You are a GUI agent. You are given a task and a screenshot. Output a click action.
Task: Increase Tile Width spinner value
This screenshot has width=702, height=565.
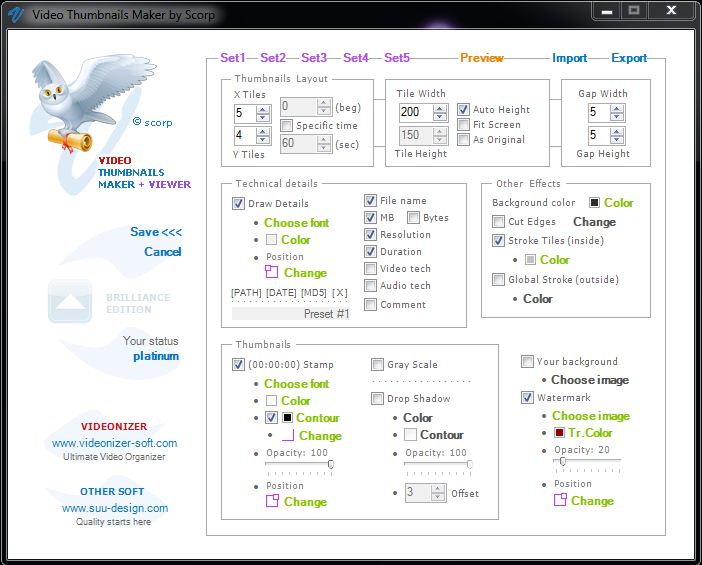tap(440, 108)
